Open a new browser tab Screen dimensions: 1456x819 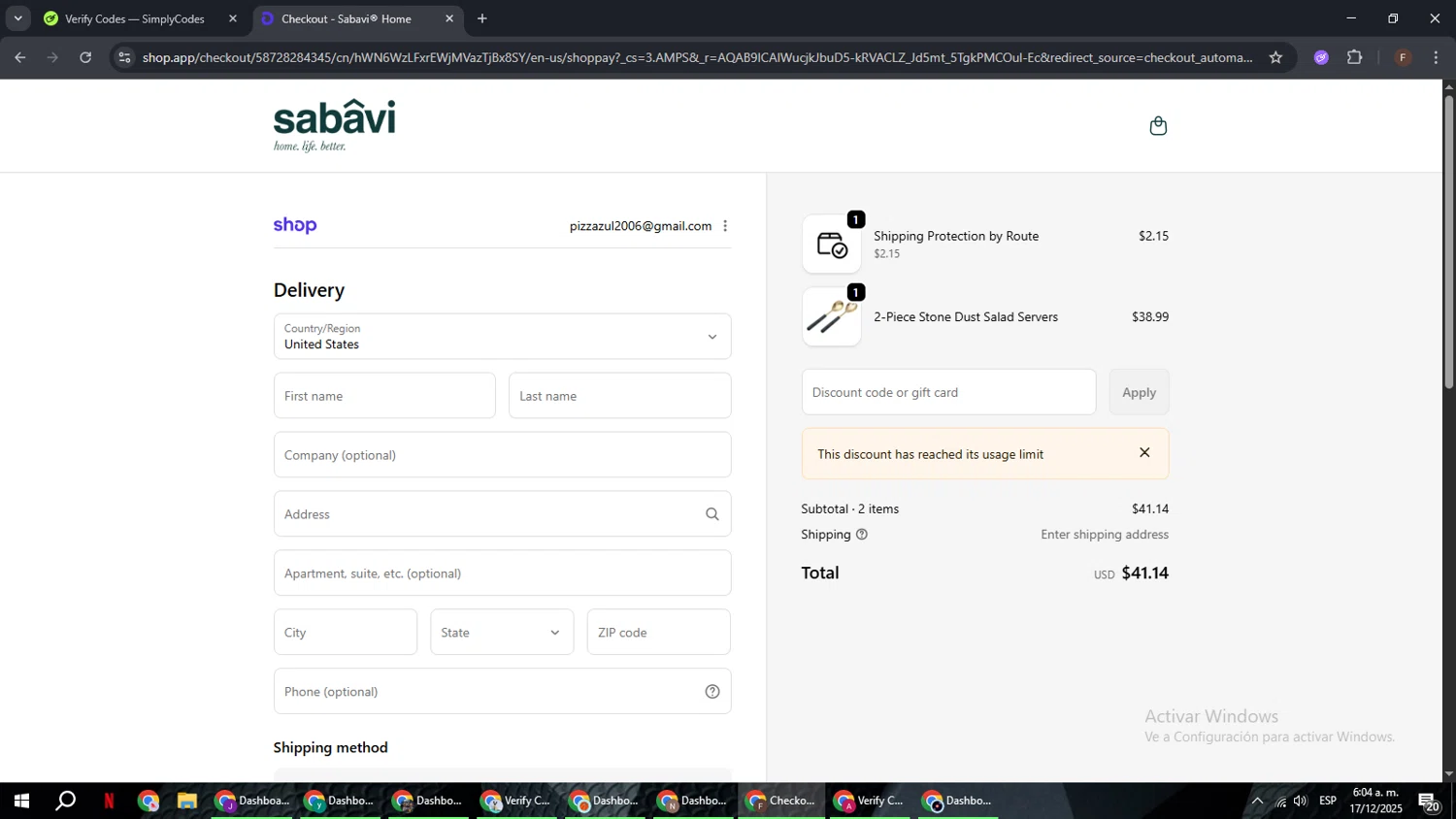point(482,18)
